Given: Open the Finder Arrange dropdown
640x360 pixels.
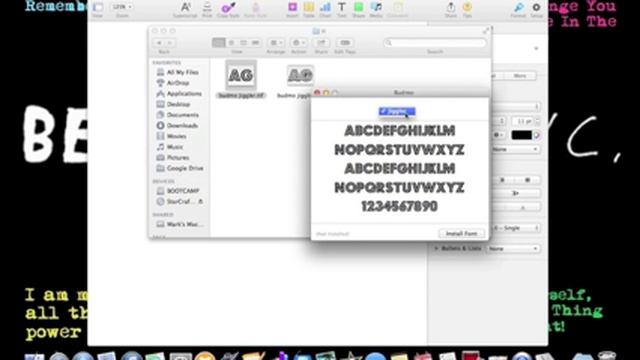Looking at the screenshot, I should (276, 43).
